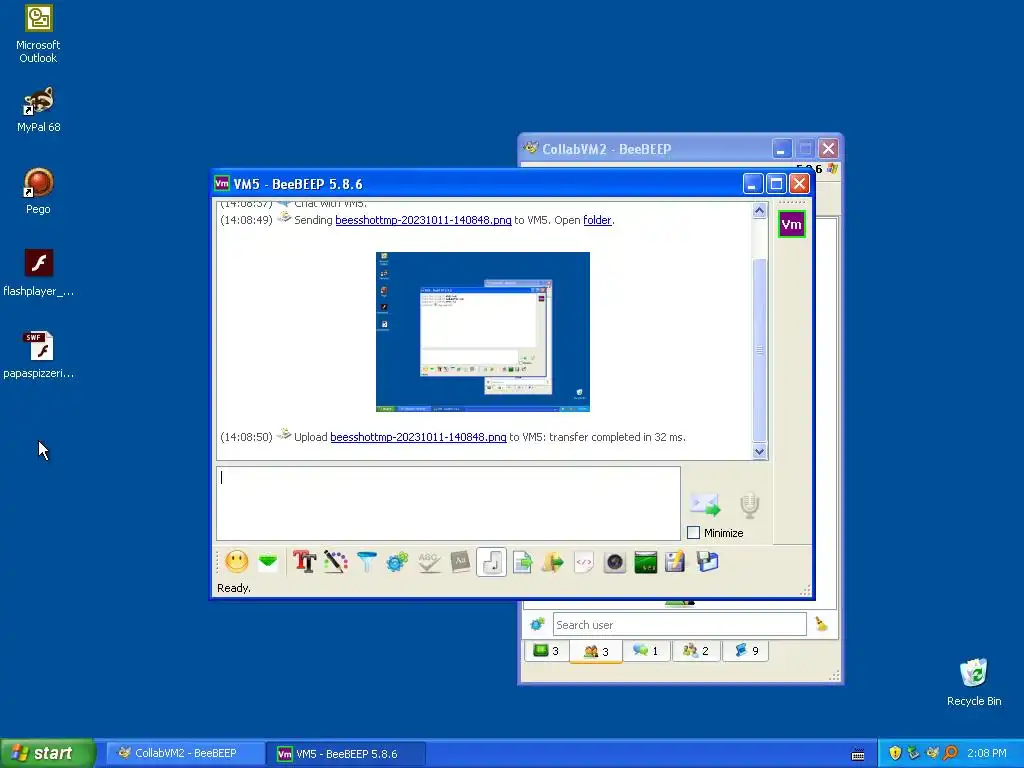Click the security shield tray icon

[x=895, y=753]
